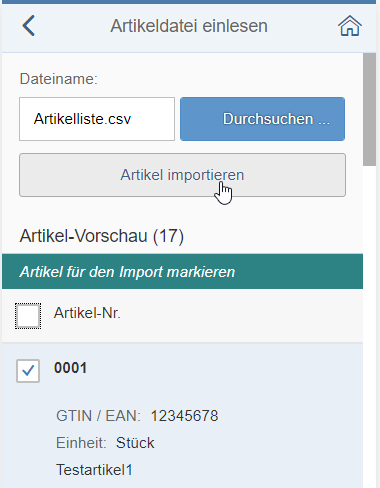Select the article number 0001 text
This screenshot has height=488, width=380.
[70, 368]
